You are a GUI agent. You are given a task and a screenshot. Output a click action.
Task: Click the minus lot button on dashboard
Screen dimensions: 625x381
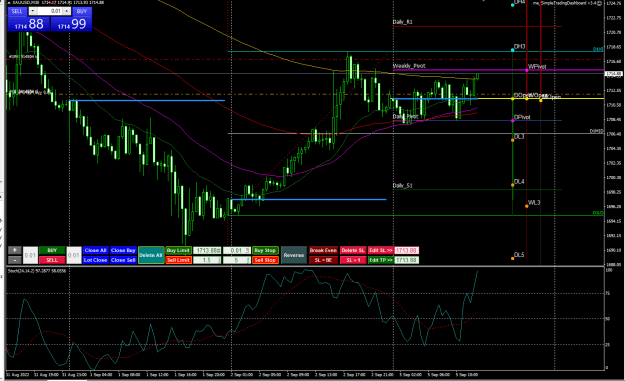15,260
